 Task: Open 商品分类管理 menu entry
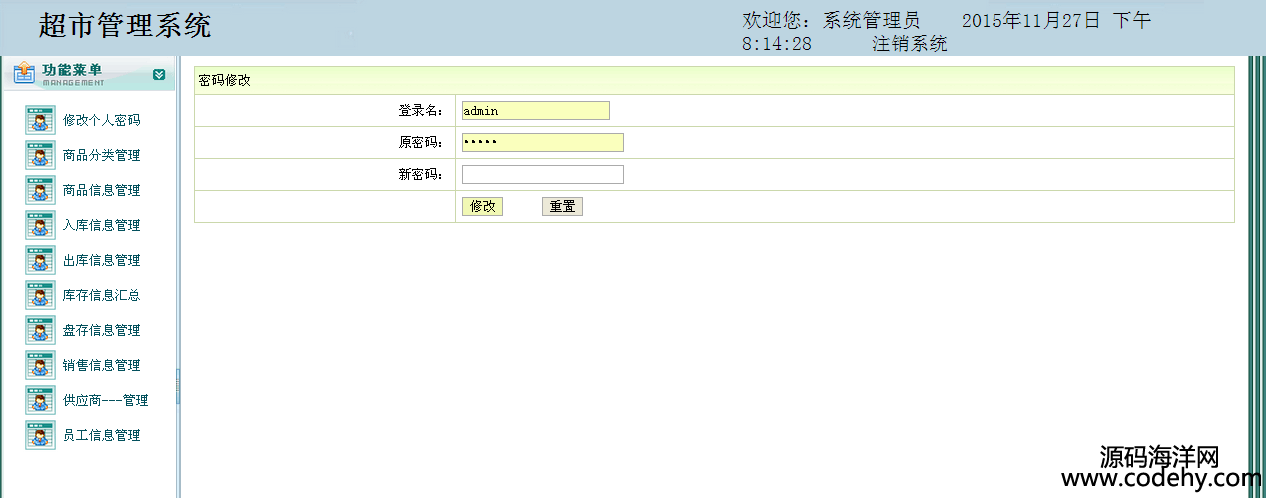pos(101,155)
